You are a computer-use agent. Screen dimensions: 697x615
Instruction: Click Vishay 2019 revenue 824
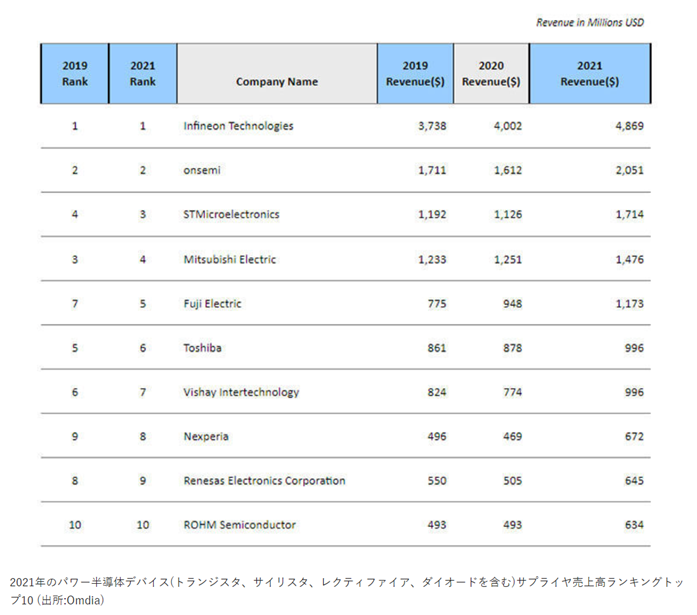pyautogui.click(x=437, y=392)
